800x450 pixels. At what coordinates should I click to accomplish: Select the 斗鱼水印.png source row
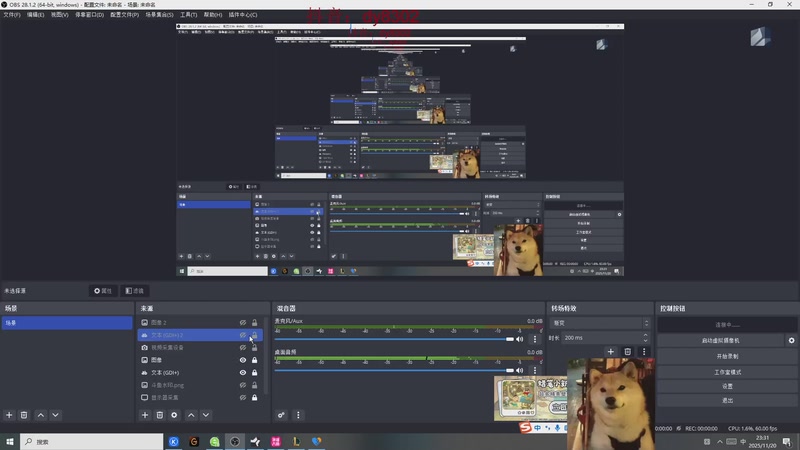point(200,385)
